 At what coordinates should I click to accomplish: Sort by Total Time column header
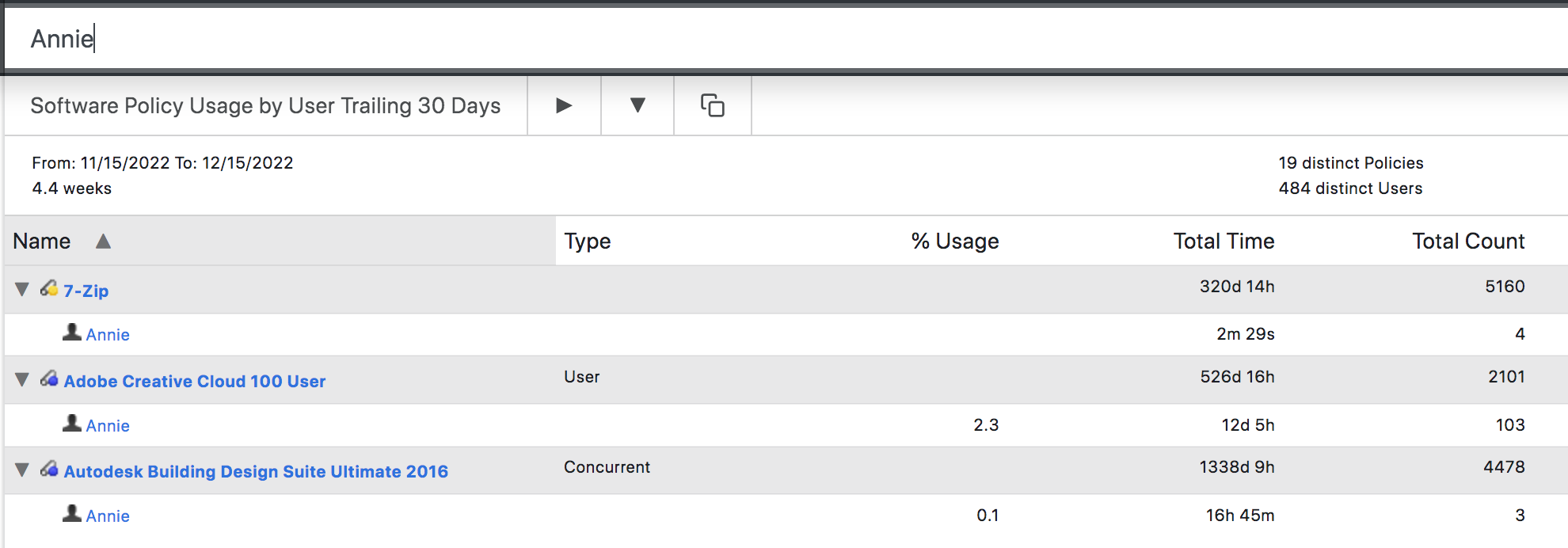(x=1224, y=241)
